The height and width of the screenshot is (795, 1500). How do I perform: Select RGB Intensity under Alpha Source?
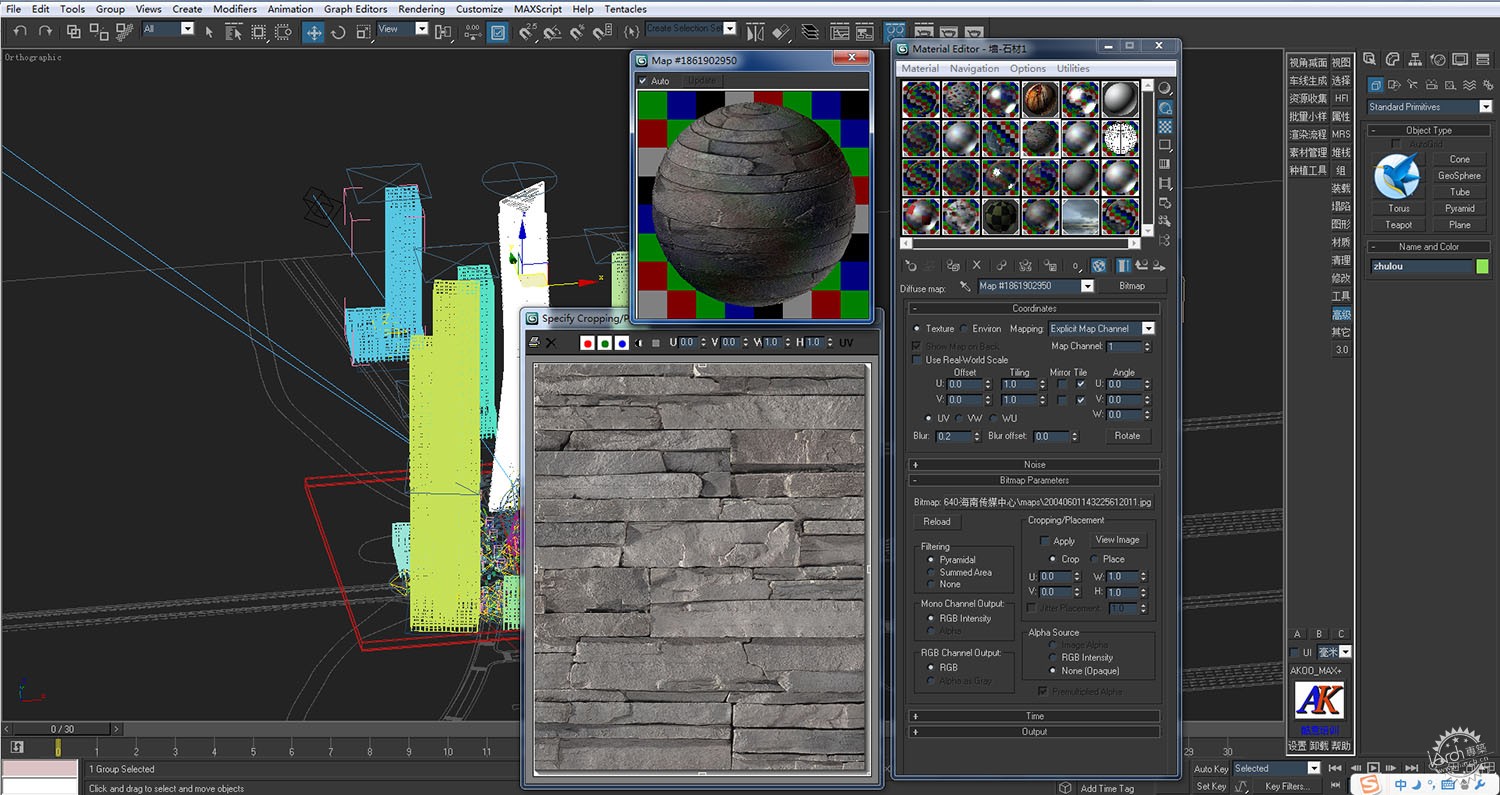pos(1053,657)
